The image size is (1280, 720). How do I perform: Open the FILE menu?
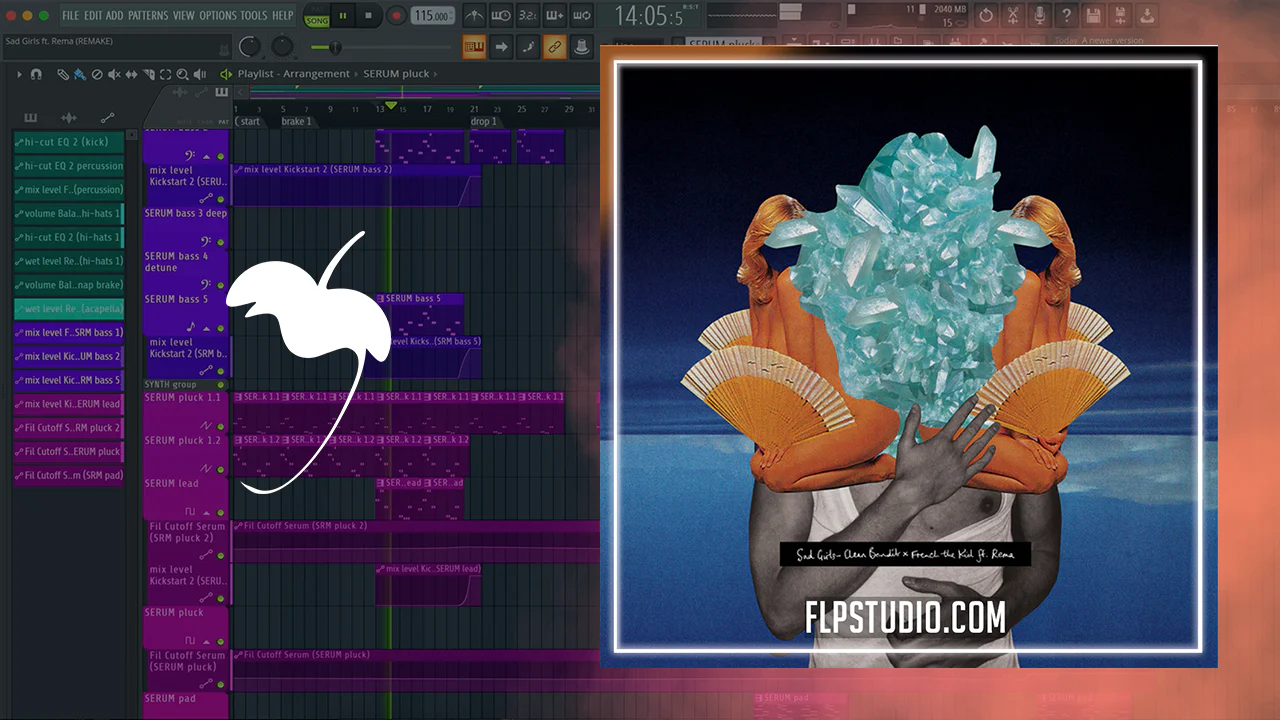point(71,16)
